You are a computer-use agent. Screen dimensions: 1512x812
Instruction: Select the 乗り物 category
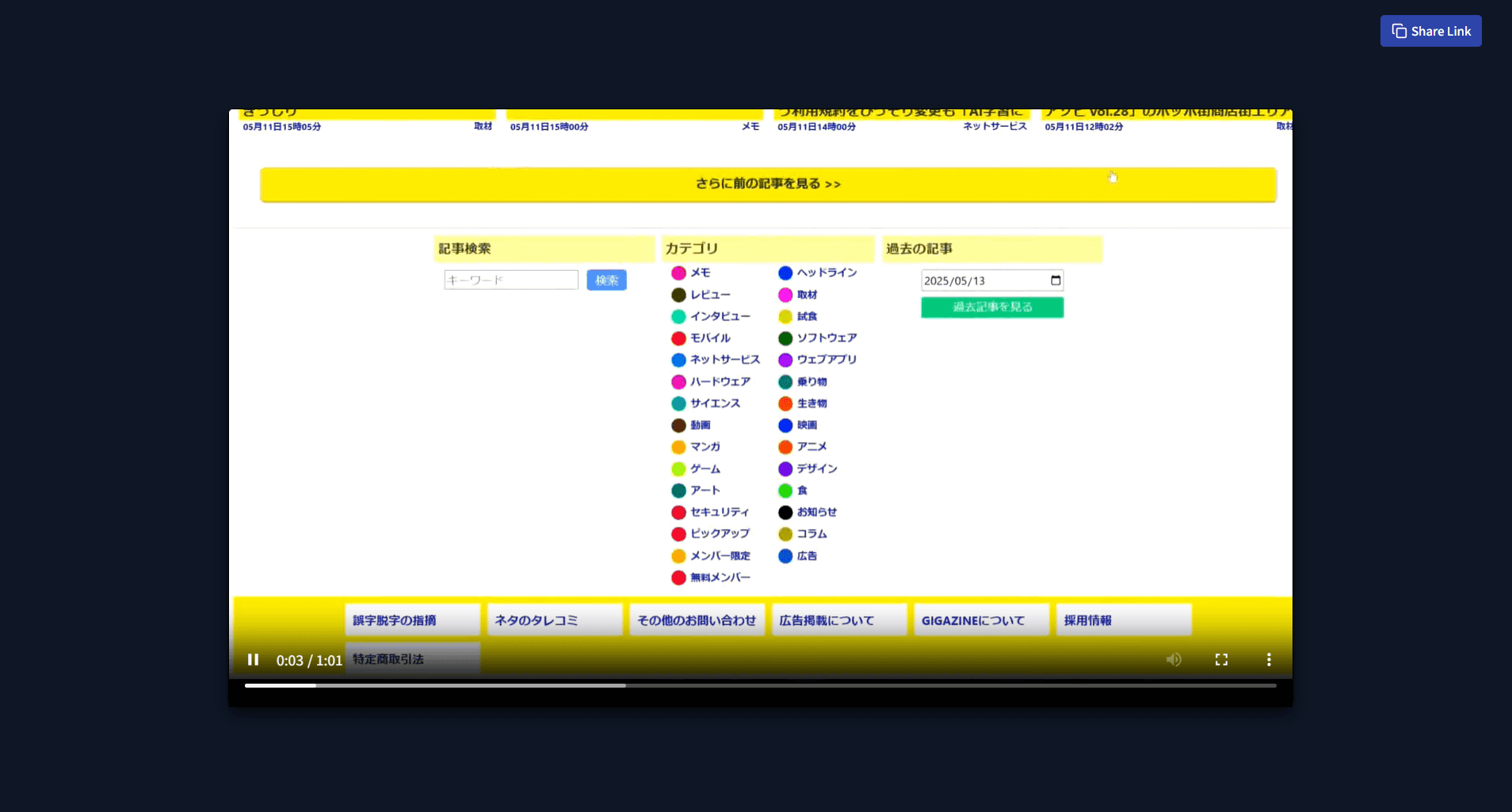pyautogui.click(x=803, y=382)
